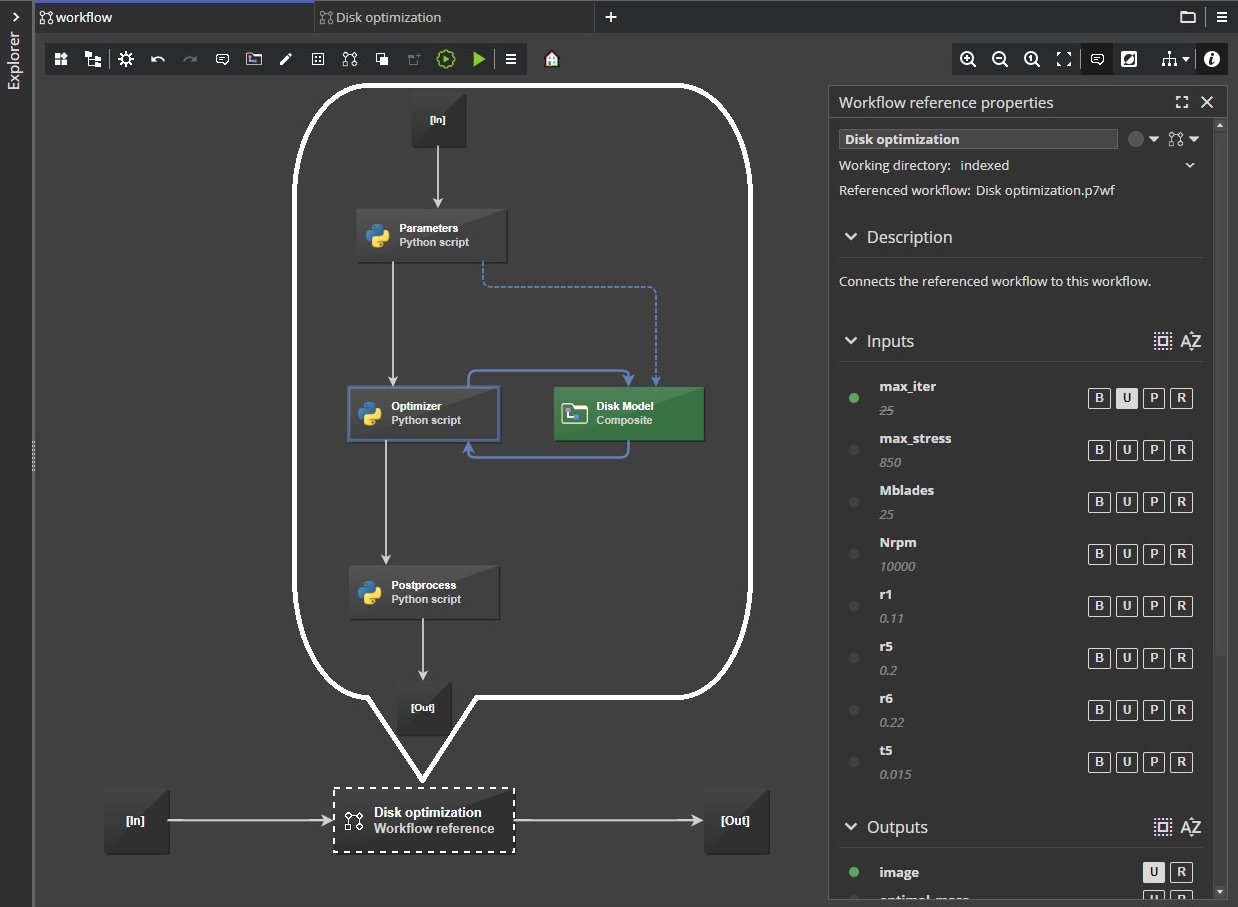Click the green Run workflow play button
1238x907 pixels.
pyautogui.click(x=479, y=59)
